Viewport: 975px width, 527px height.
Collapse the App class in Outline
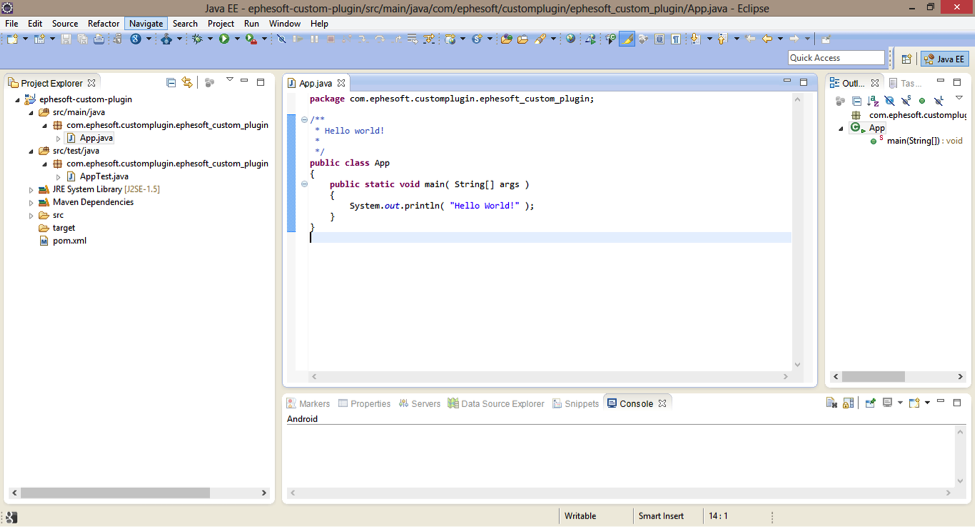841,129
